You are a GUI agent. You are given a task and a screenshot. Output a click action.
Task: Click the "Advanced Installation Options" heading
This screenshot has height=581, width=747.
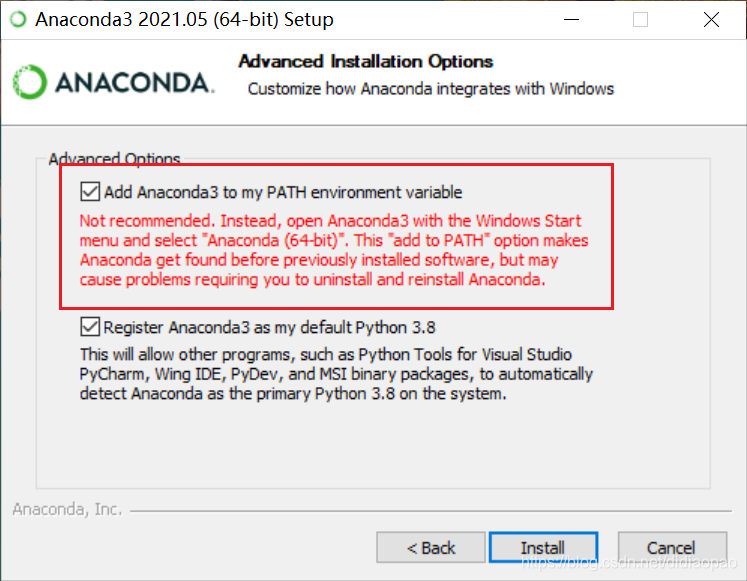tap(365, 62)
